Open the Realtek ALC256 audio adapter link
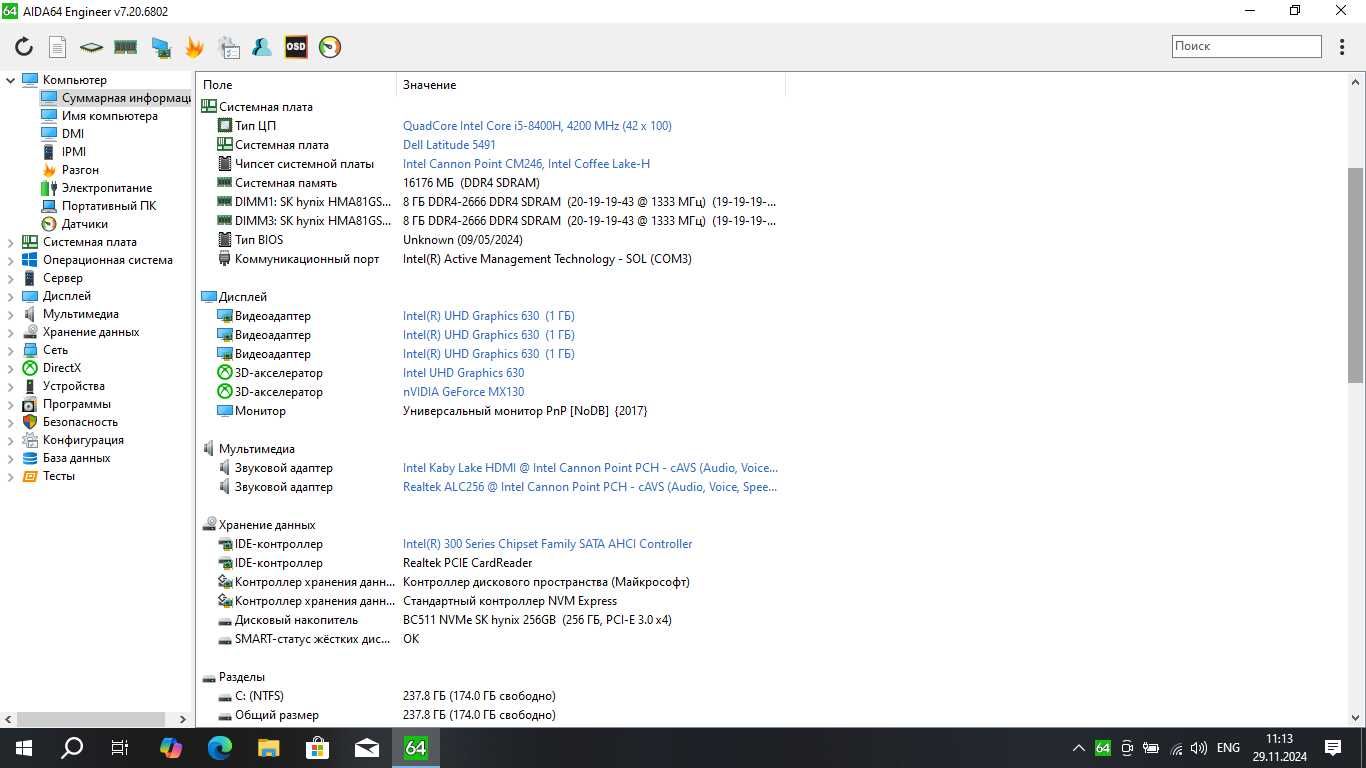This screenshot has width=1366, height=768. [590, 487]
